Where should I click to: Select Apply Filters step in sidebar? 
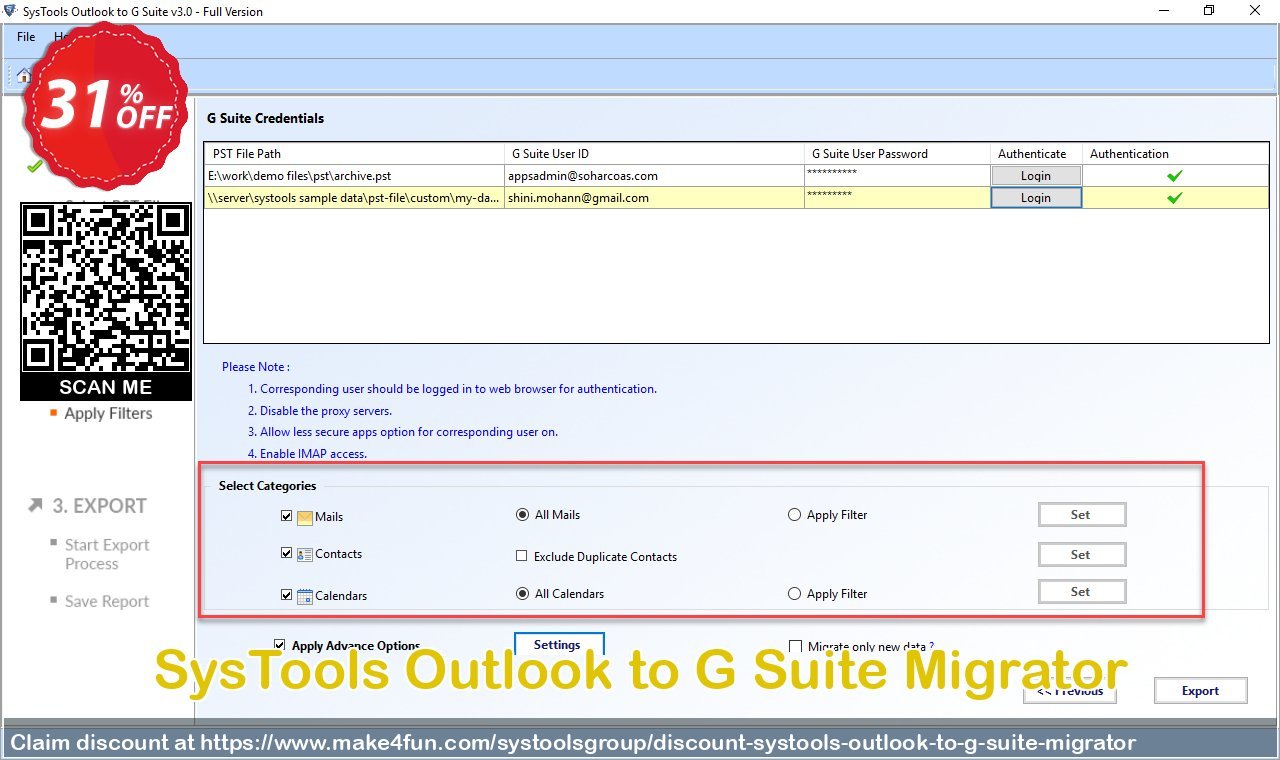108,414
